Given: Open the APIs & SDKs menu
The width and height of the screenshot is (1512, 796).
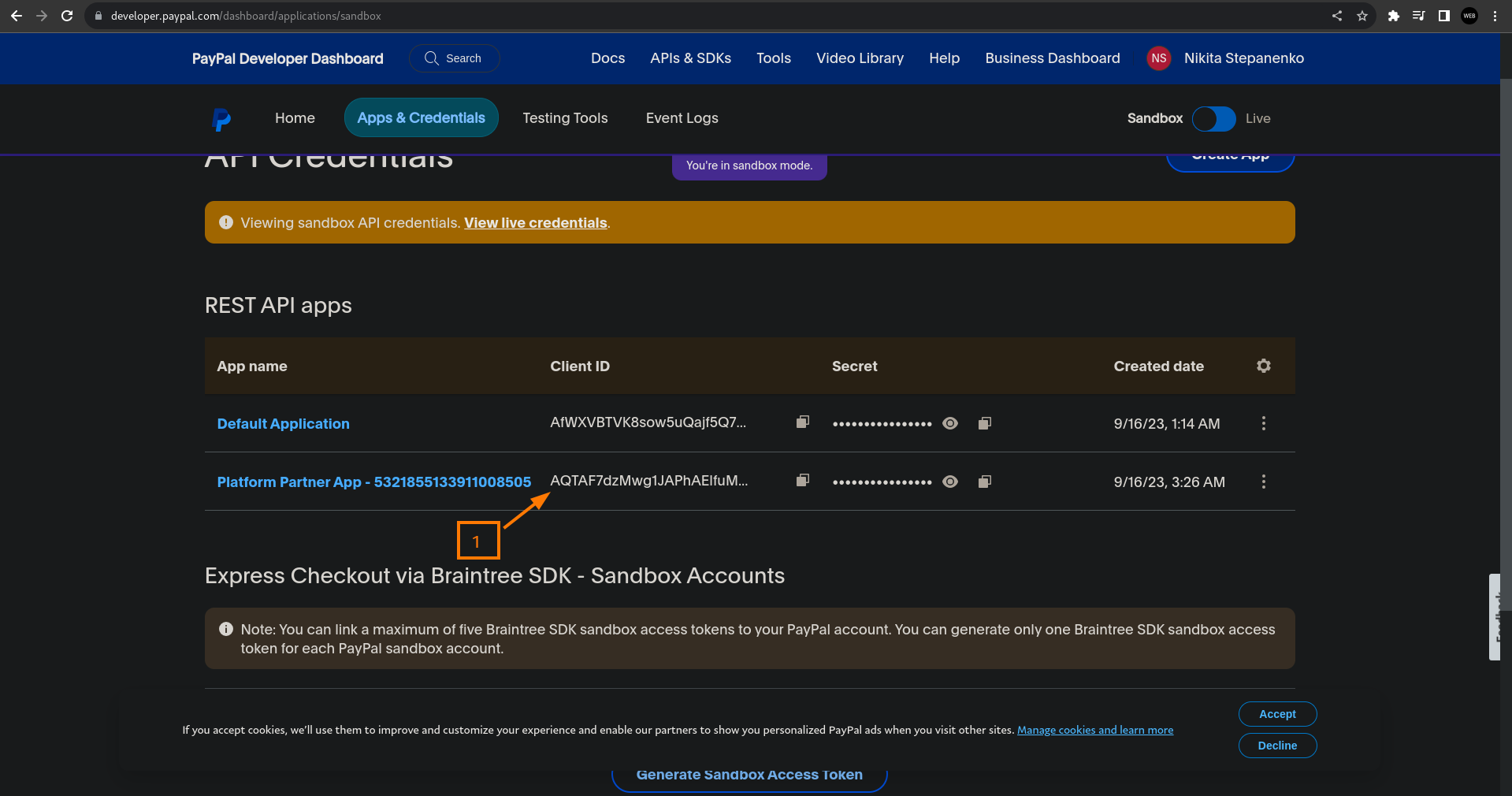Looking at the screenshot, I should click(690, 58).
